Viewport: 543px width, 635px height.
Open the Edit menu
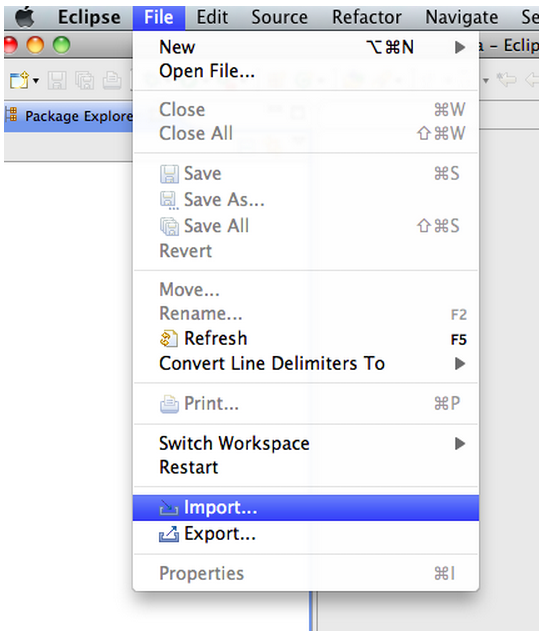click(212, 17)
